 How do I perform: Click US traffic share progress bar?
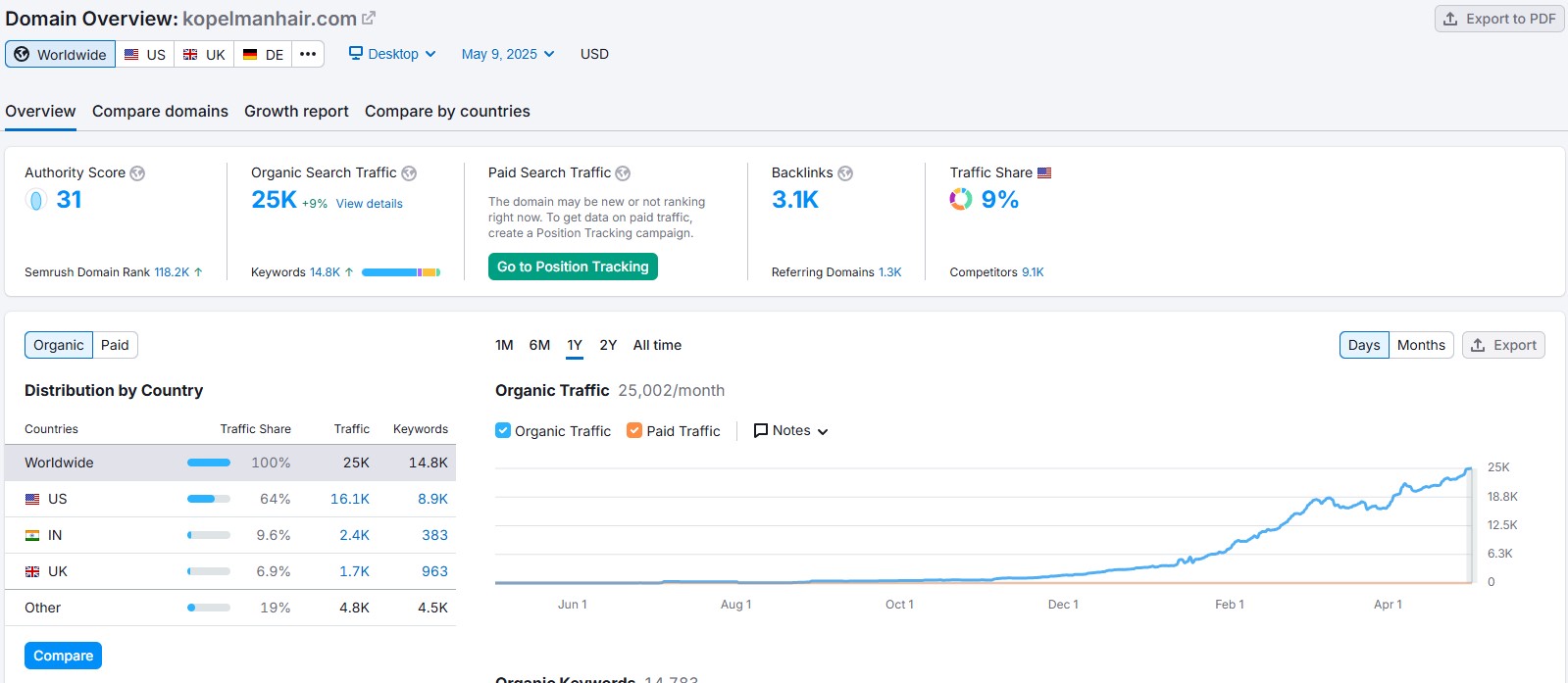209,499
